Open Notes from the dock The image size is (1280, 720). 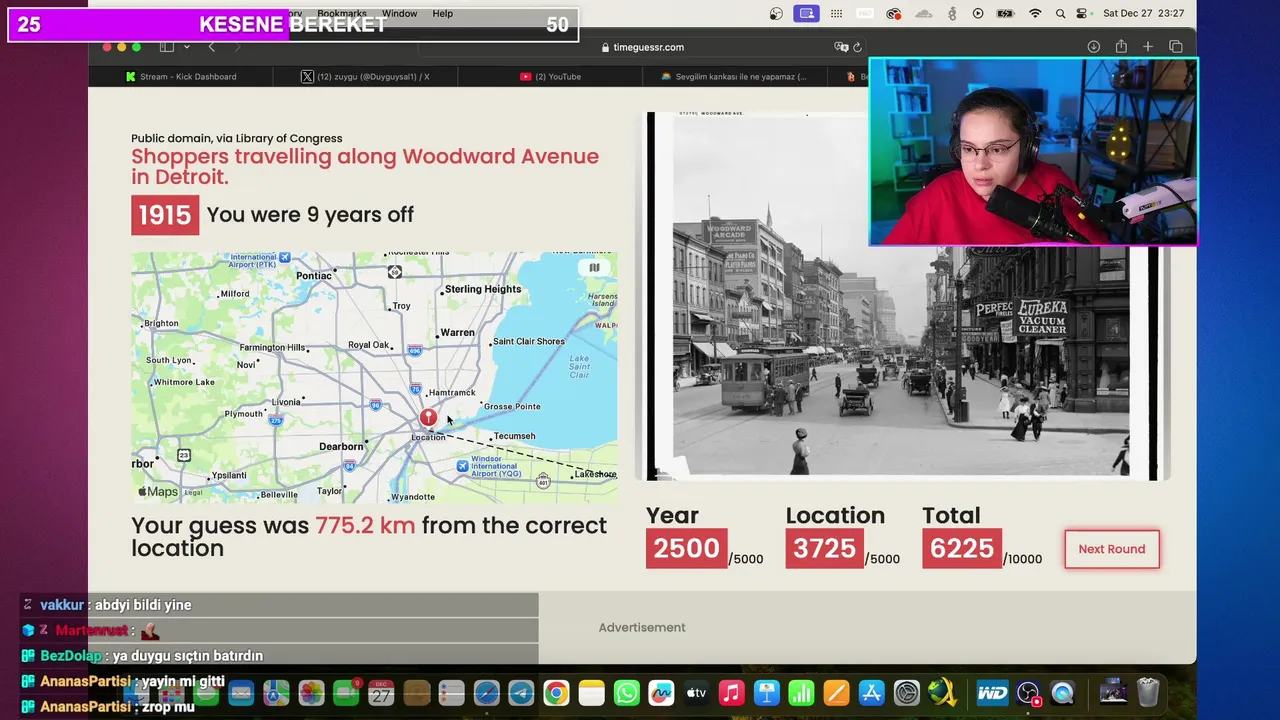click(x=592, y=693)
